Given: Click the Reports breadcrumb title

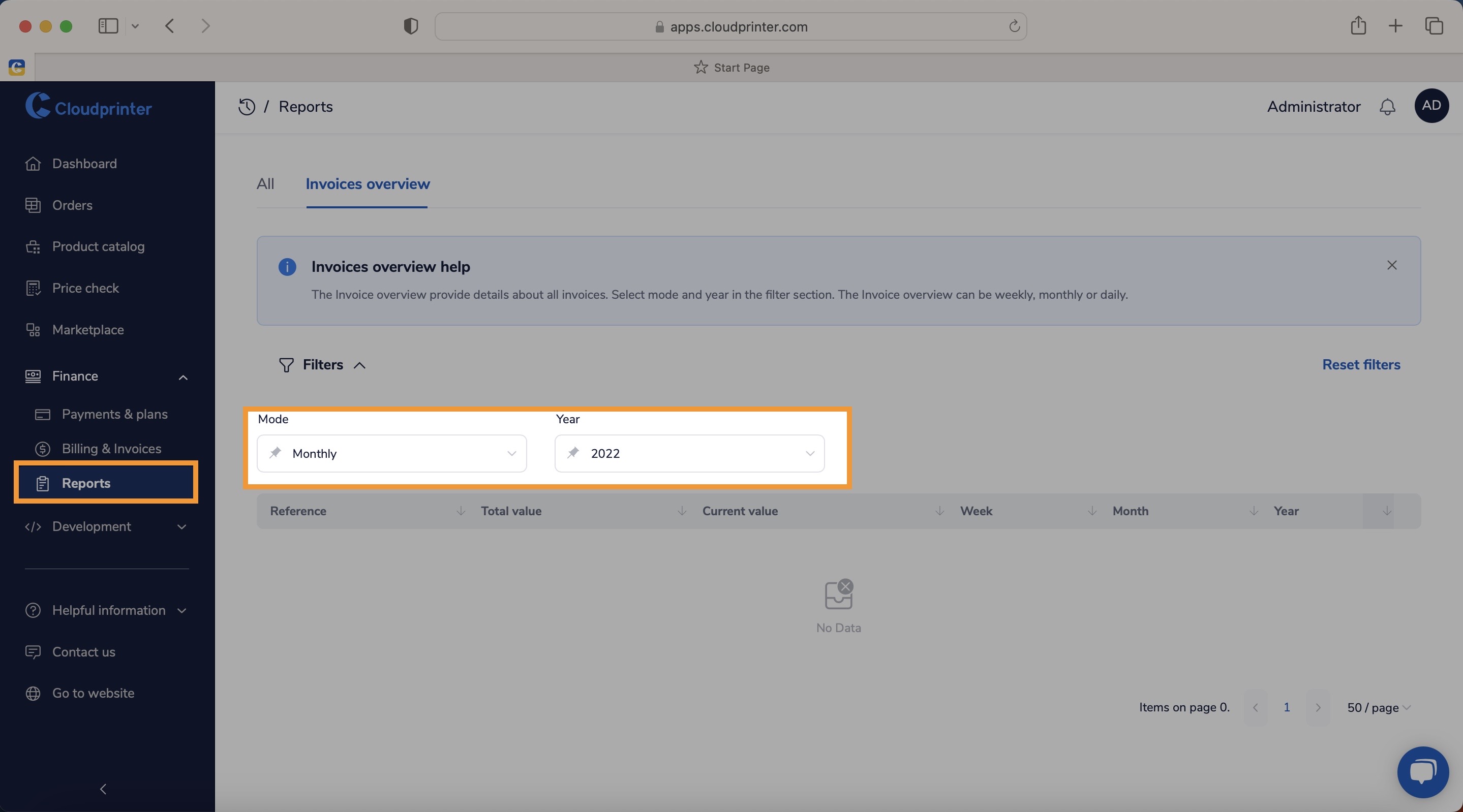Looking at the screenshot, I should coord(306,107).
